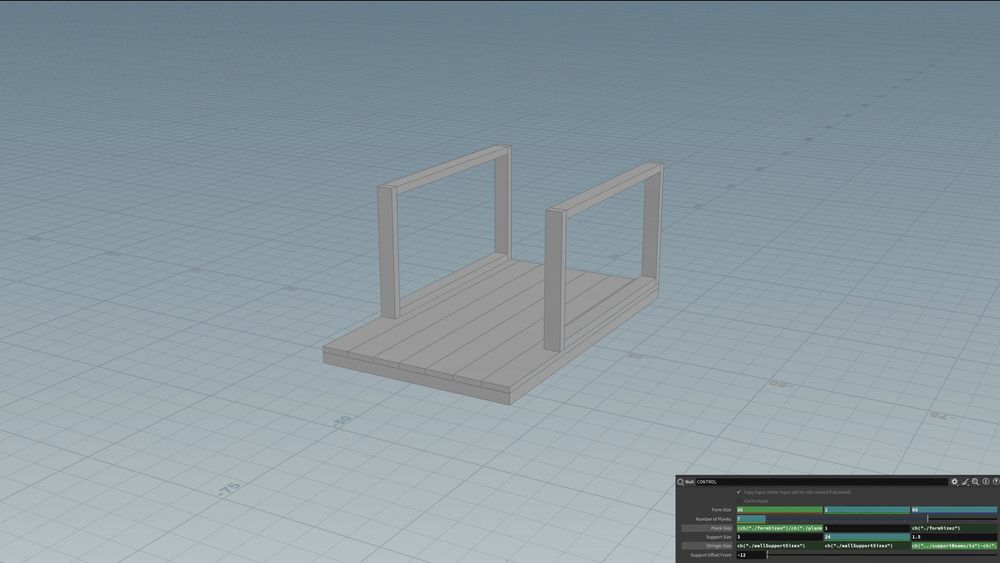Image resolution: width=1000 pixels, height=563 pixels.
Task: Open the help (?) icon in the parameter pane
Action: 995,482
